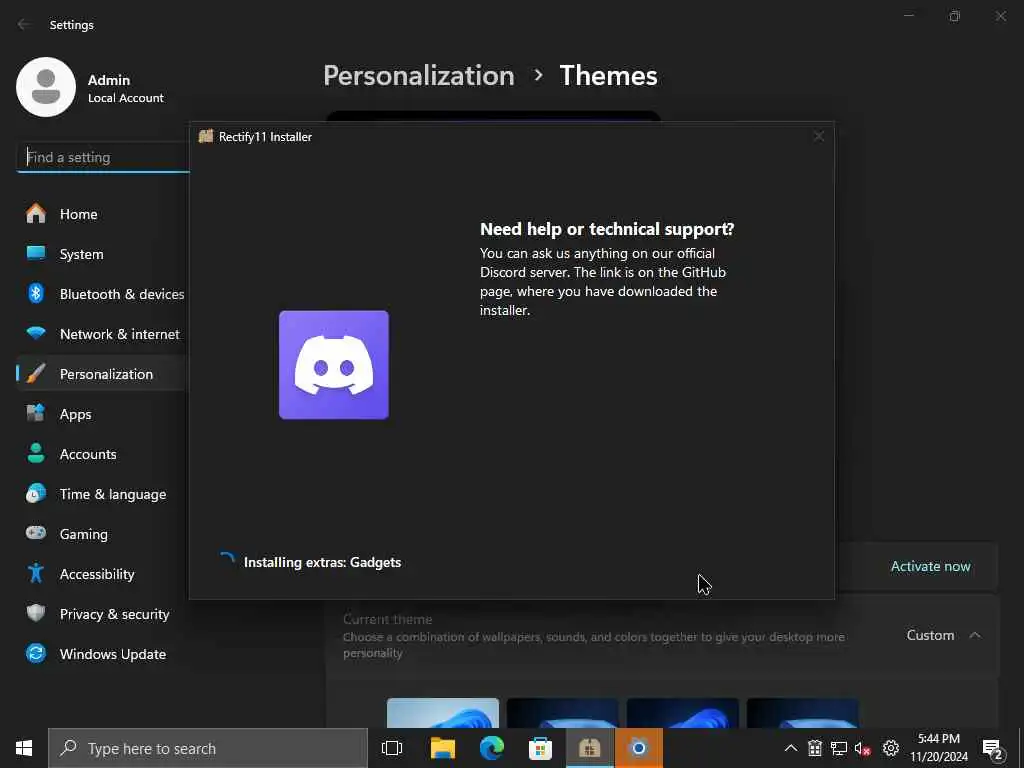
Task: Open Task View from taskbar
Action: pyautogui.click(x=392, y=748)
